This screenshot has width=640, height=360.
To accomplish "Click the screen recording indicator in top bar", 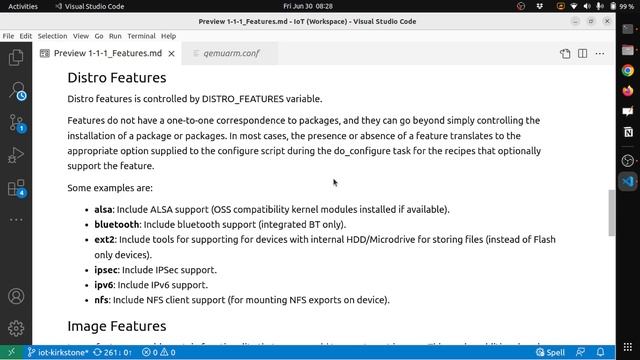I will 561,6.
